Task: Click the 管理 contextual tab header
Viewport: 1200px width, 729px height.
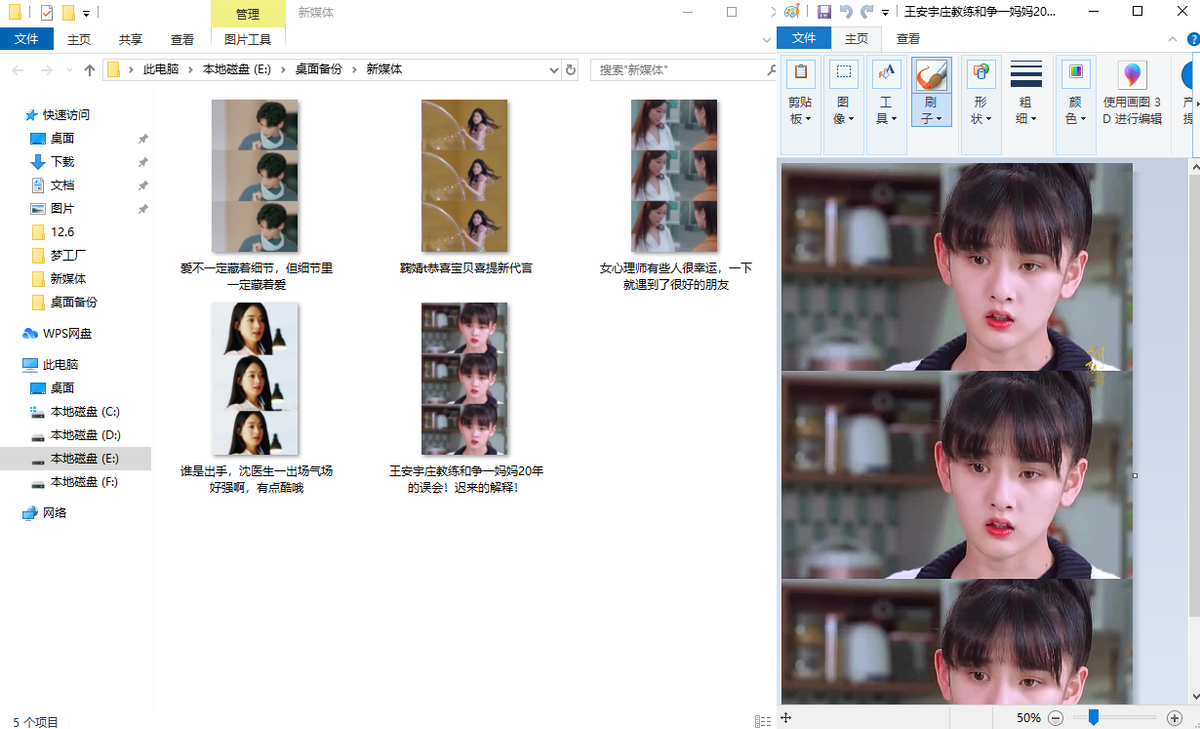Action: [248, 14]
